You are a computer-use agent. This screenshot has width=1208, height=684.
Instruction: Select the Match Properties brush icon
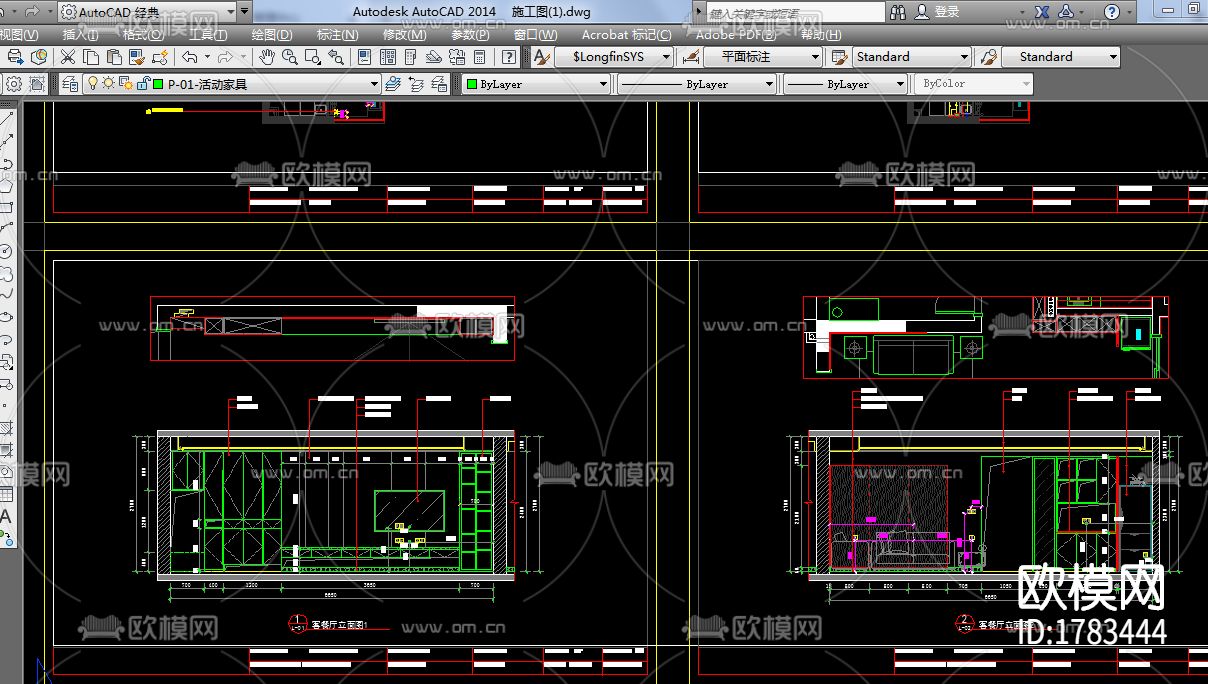[x=137, y=57]
